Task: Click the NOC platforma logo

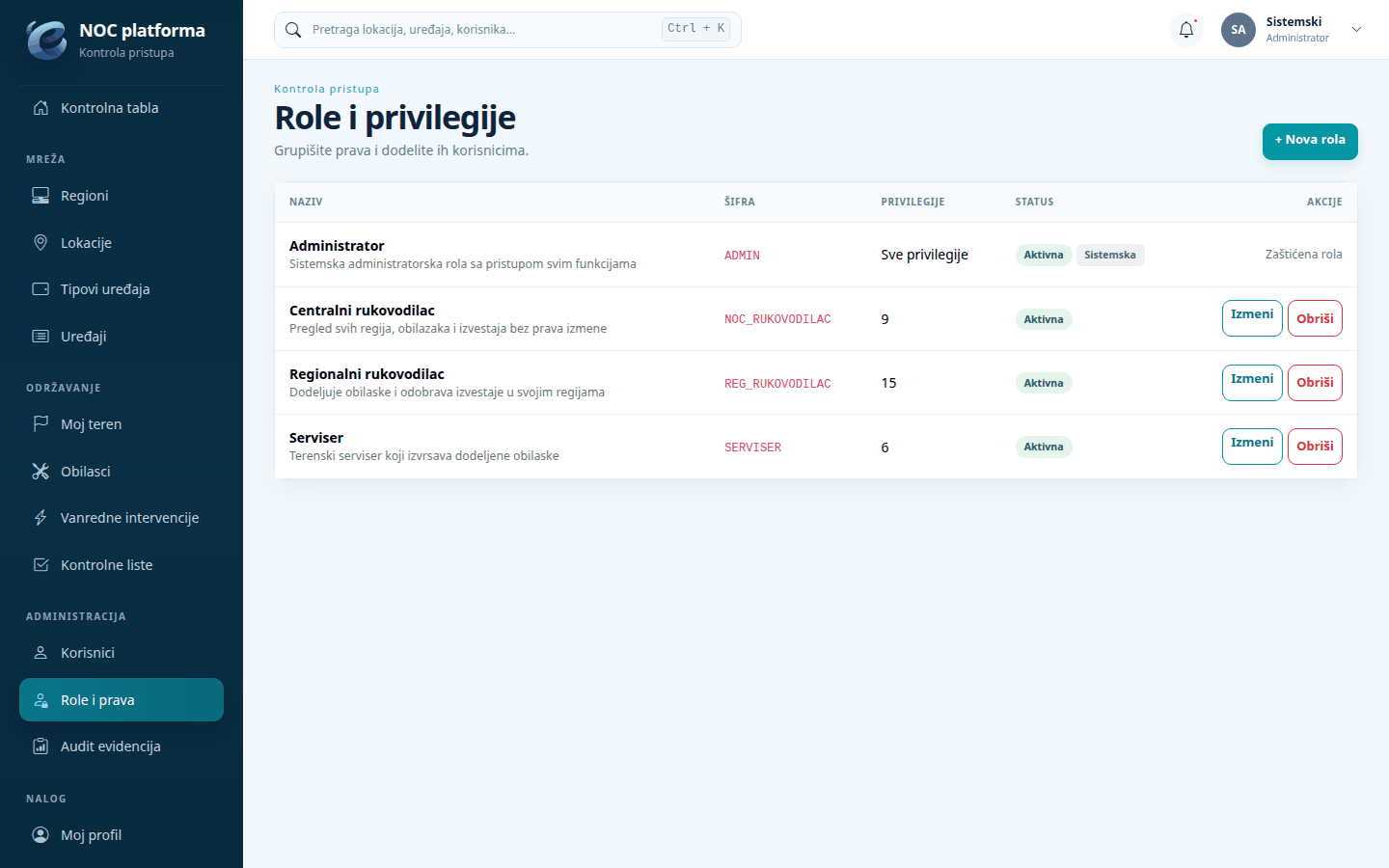Action: [x=46, y=41]
